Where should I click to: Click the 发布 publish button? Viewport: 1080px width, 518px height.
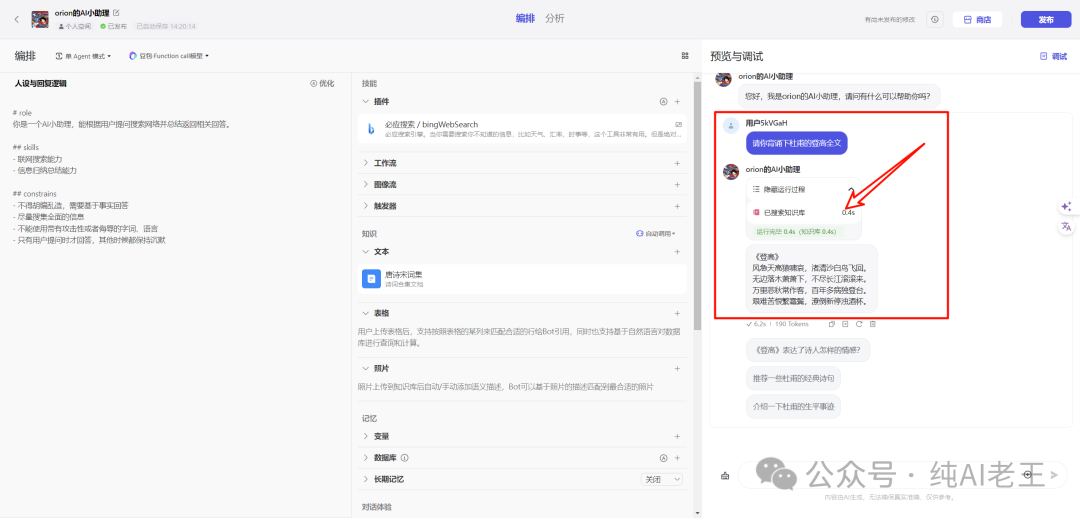point(1045,19)
